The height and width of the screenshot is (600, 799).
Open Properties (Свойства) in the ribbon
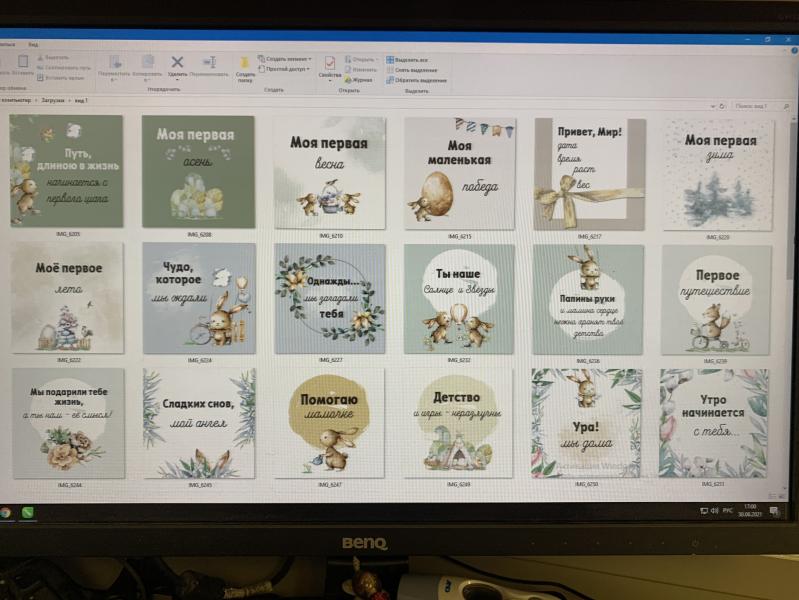coord(329,63)
